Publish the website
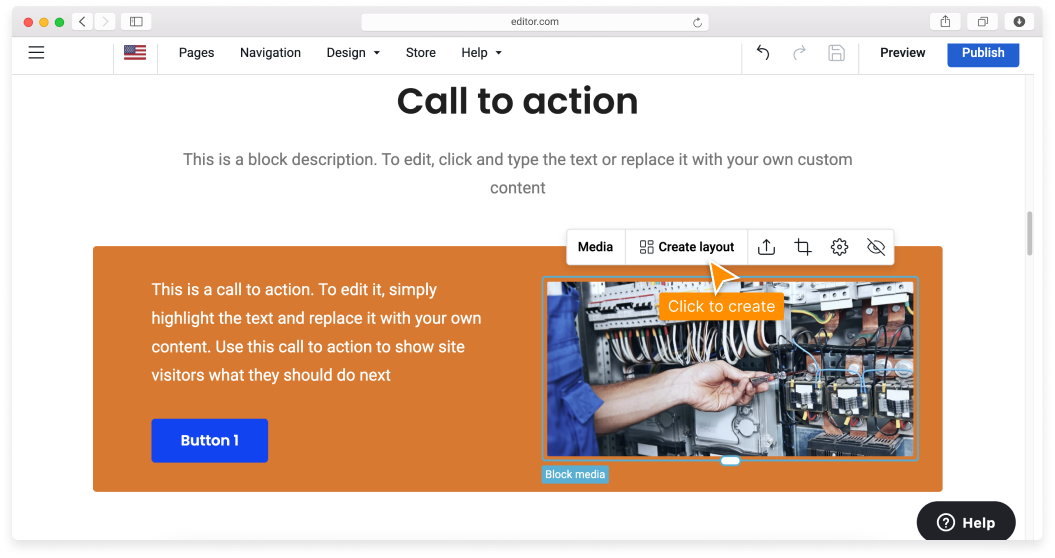This screenshot has width=1055, height=558. (983, 54)
